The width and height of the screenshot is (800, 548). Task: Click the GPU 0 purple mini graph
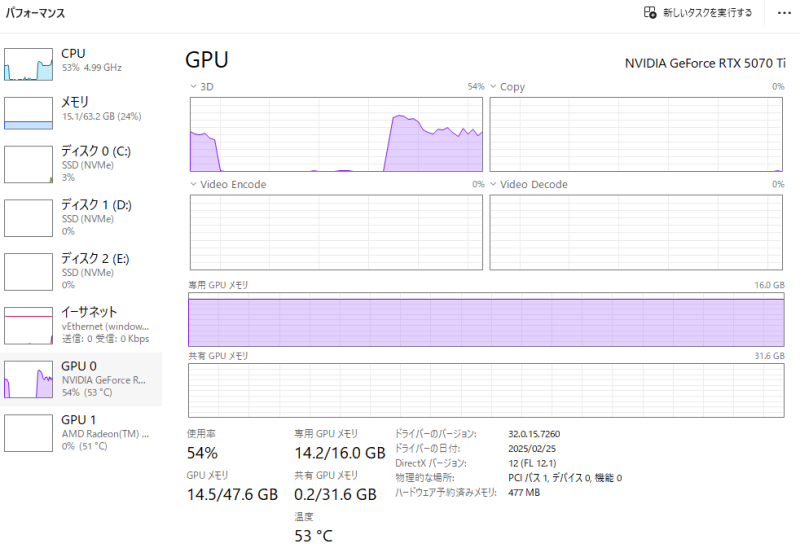pos(28,379)
